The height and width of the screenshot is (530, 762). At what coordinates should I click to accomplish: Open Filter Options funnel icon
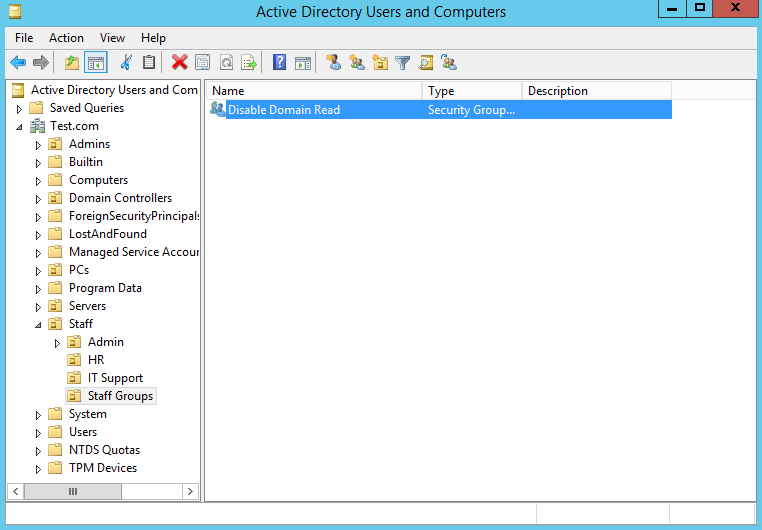pyautogui.click(x=402, y=62)
